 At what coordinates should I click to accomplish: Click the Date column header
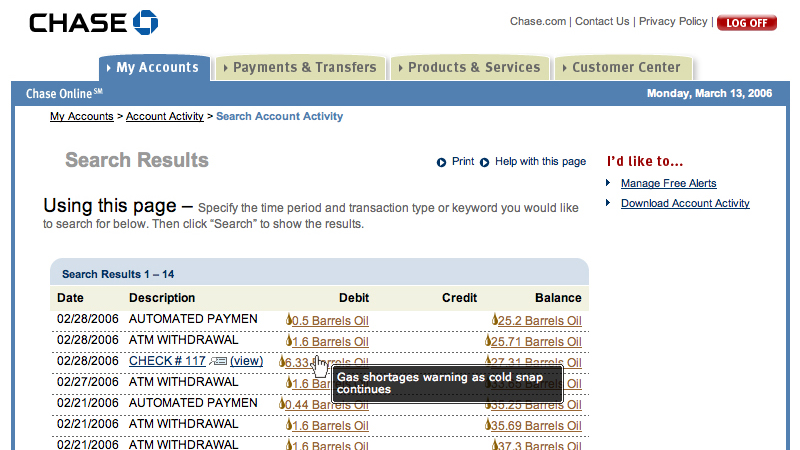click(70, 298)
